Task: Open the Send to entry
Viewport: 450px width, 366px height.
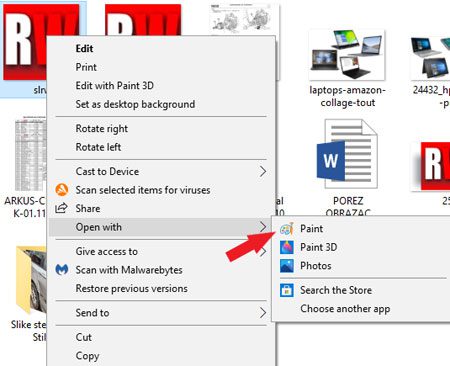Action: [x=162, y=313]
